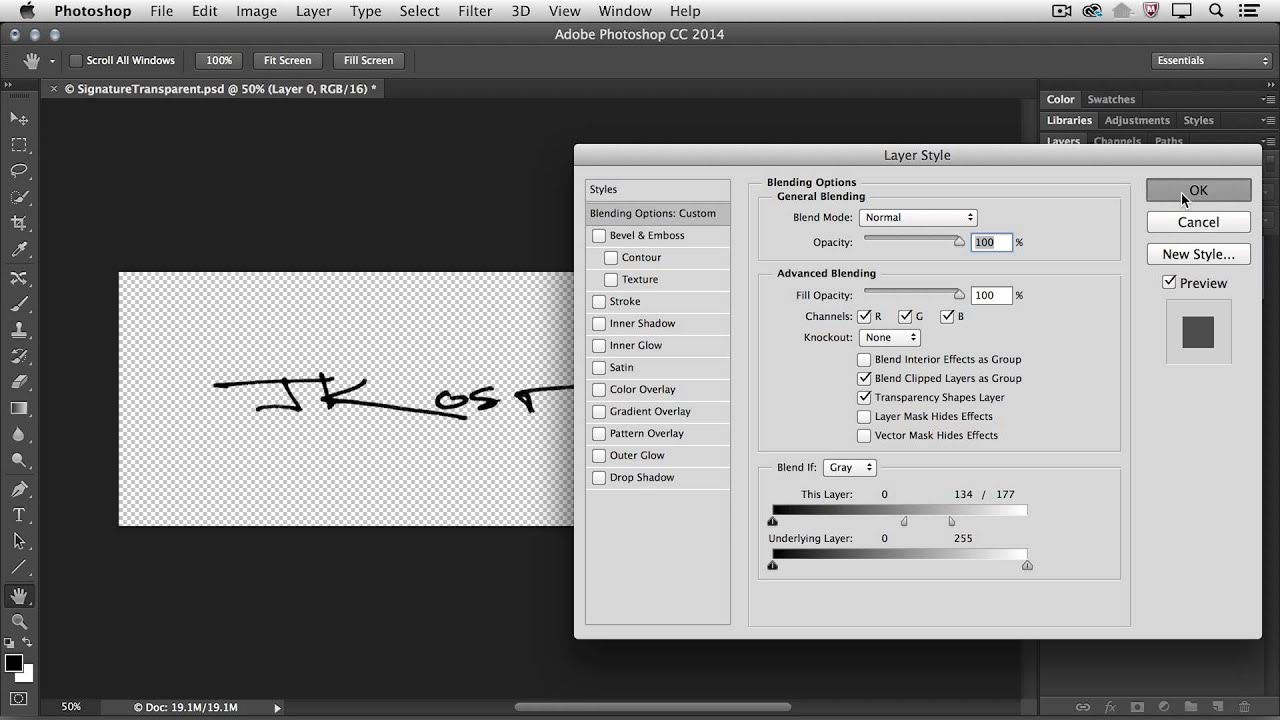Click the foreground color swatch

point(13,663)
